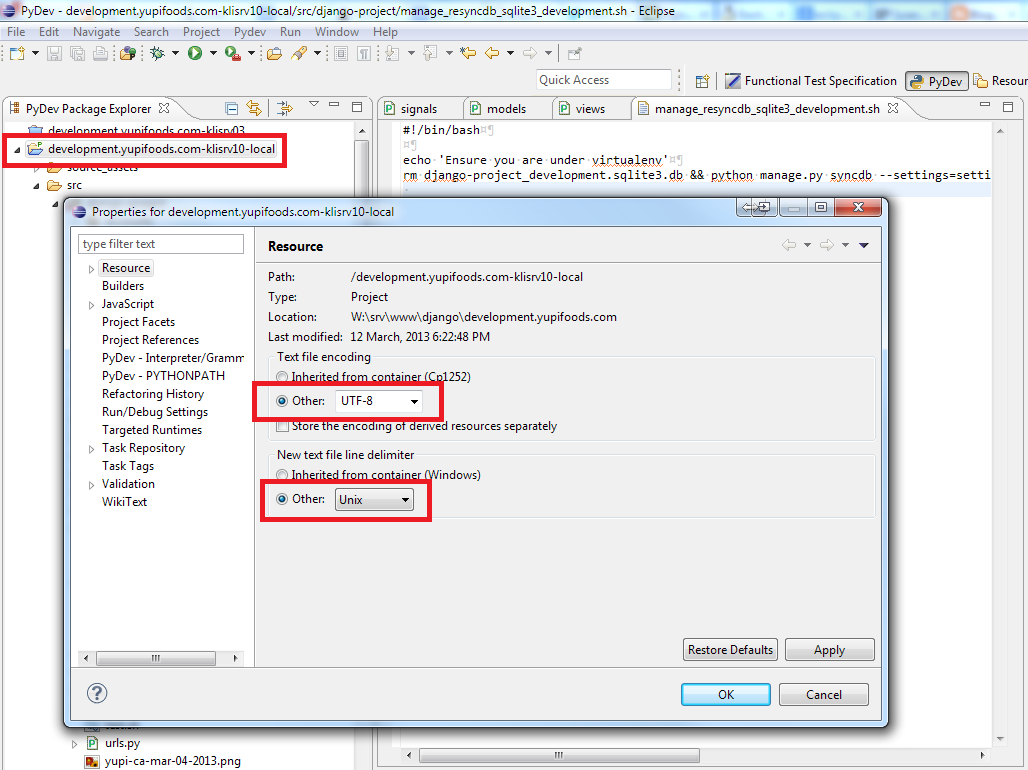Click the Back navigation arrow icon
Image resolution: width=1028 pixels, height=770 pixels.
pyautogui.click(x=492, y=53)
